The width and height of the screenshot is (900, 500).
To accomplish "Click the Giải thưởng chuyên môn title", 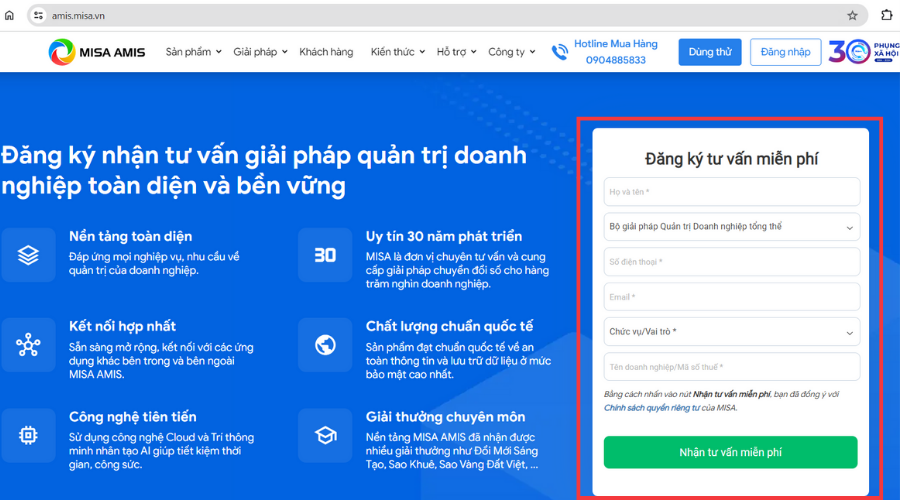I will tap(445, 417).
